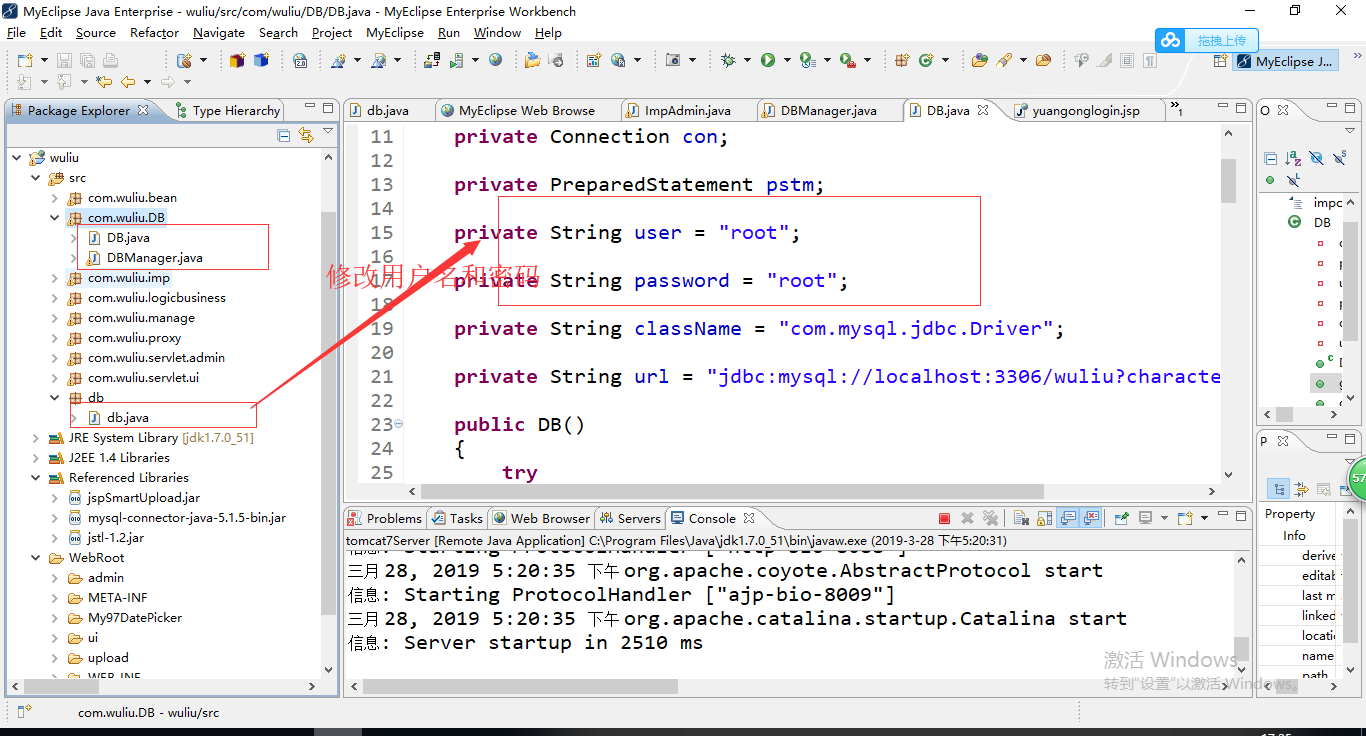Click the Clear Console icon

(1021, 518)
